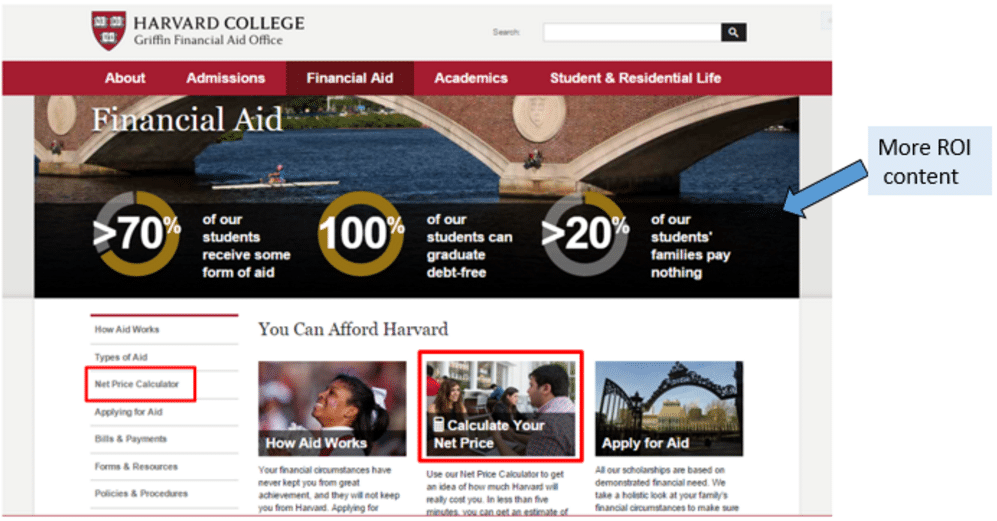997x521 pixels.
Task: Click the >70% donut chart graphic
Action: coord(137,233)
